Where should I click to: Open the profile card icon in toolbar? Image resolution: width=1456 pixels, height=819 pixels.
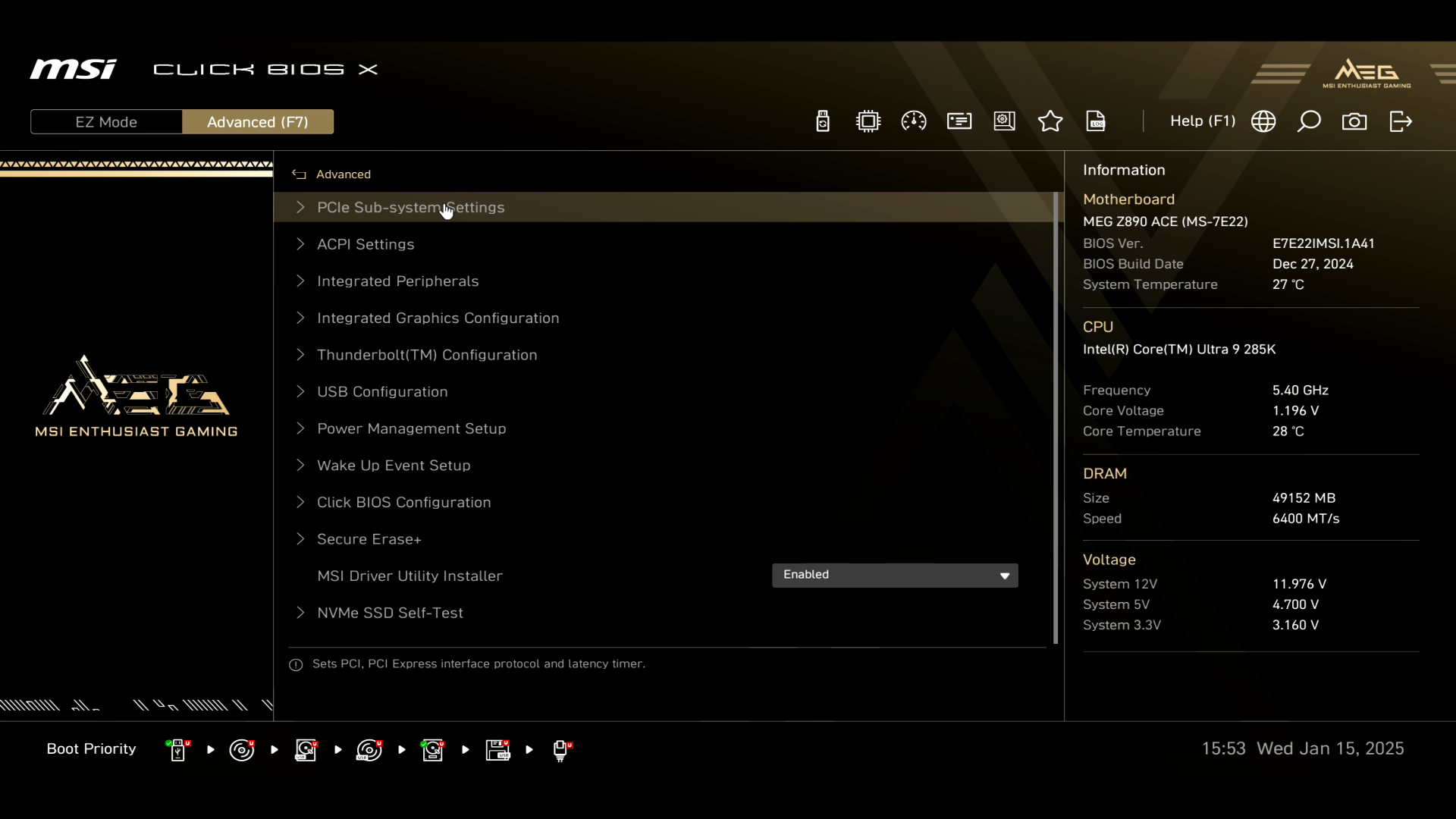tap(959, 121)
